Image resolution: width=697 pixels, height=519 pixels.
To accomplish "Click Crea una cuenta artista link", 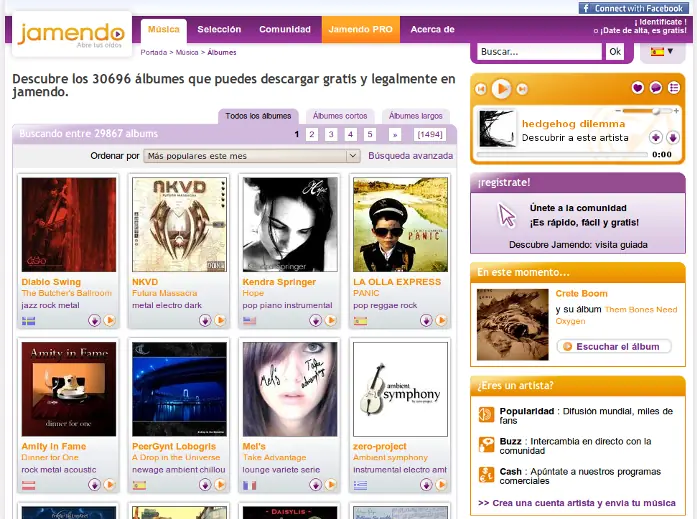I will (577, 503).
